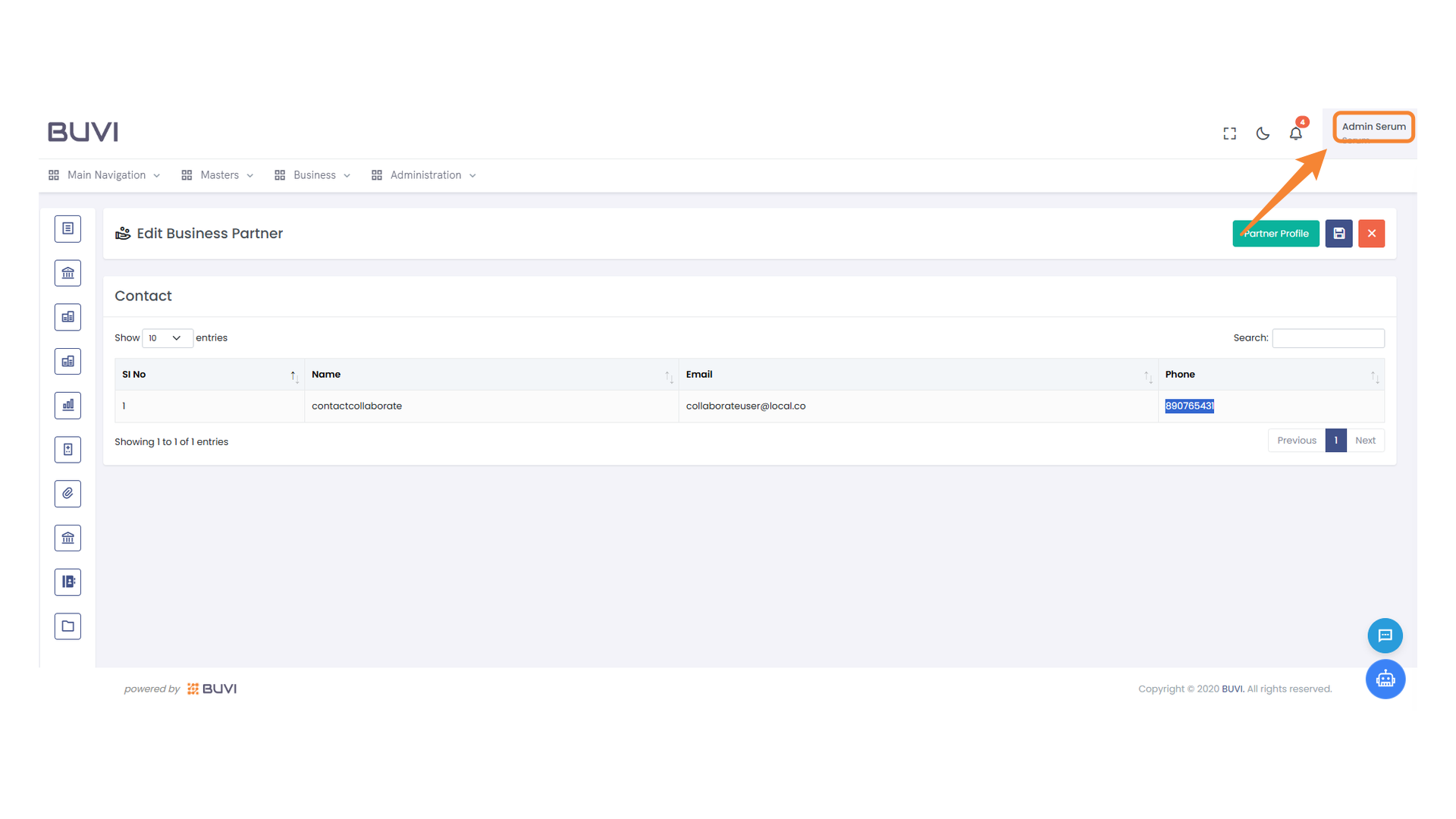This screenshot has height=819, width=1456.
Task: Open the bar chart report icon in sidebar
Action: (67, 405)
